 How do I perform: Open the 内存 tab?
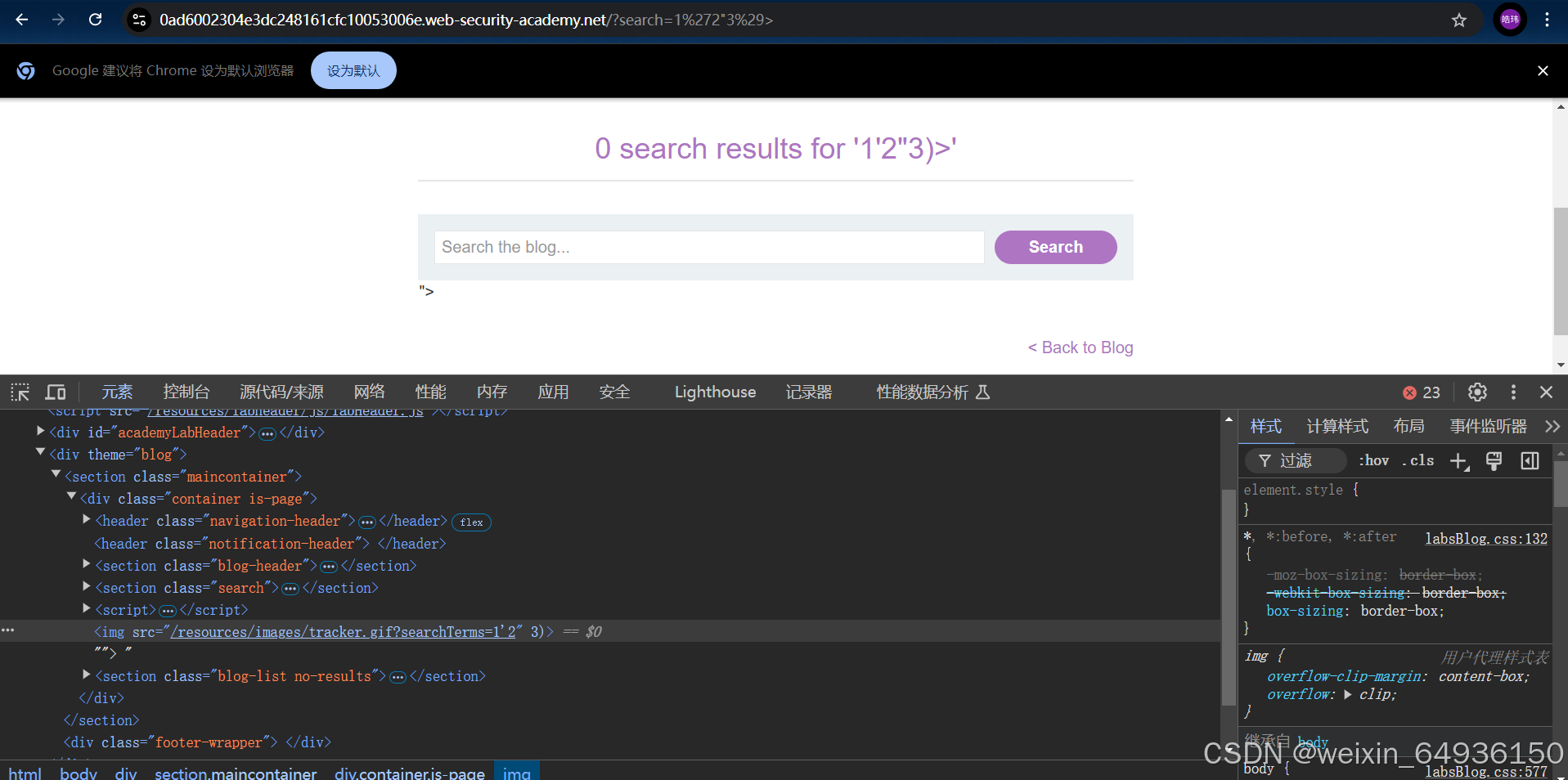click(492, 392)
